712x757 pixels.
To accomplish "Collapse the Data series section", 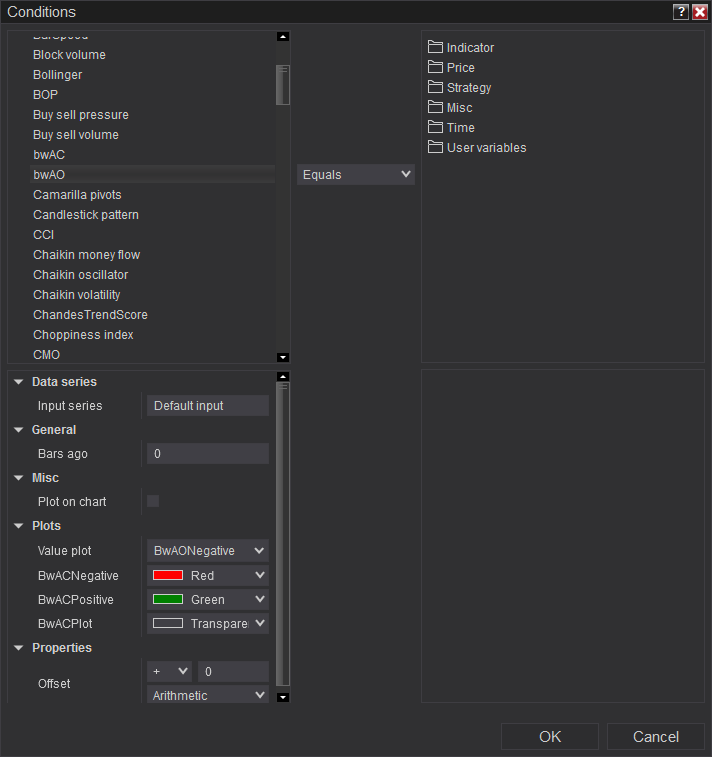I will (x=19, y=382).
